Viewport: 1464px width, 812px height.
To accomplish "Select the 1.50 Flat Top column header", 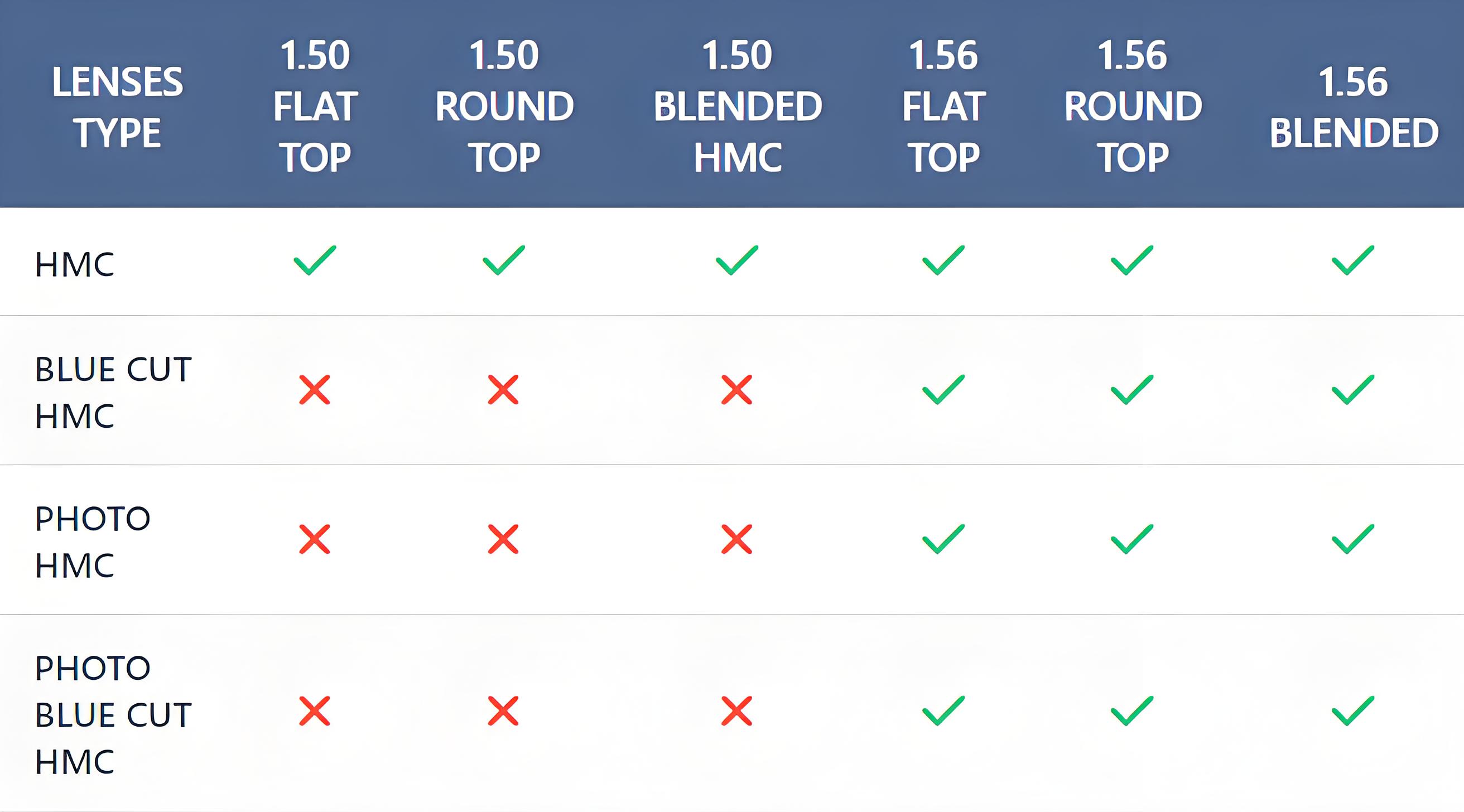I will (315, 106).
